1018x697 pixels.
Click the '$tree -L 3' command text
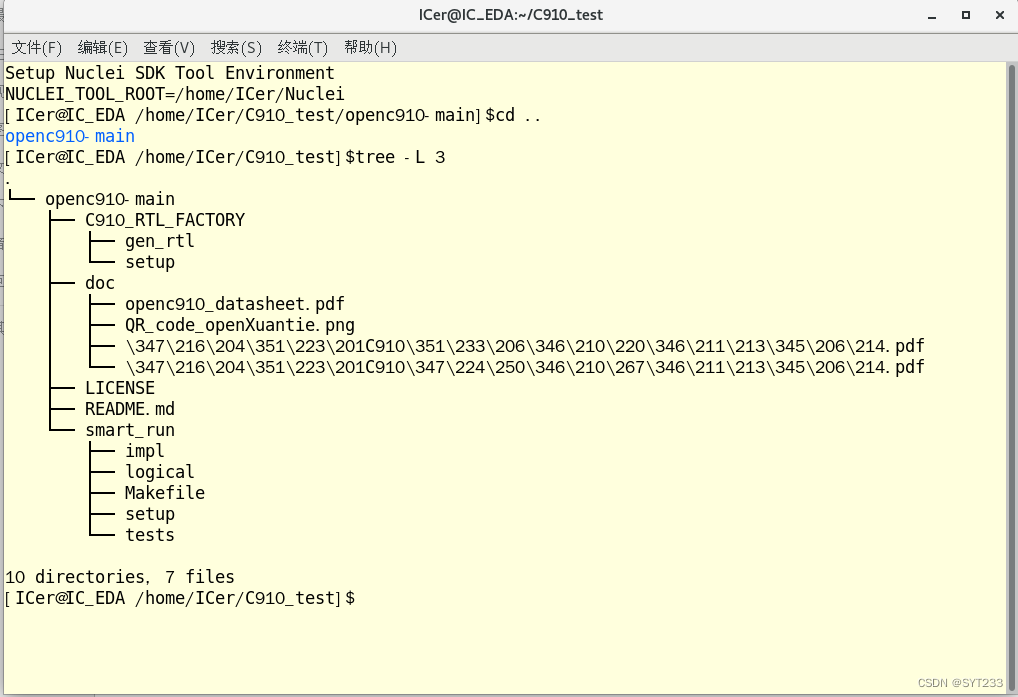395,157
